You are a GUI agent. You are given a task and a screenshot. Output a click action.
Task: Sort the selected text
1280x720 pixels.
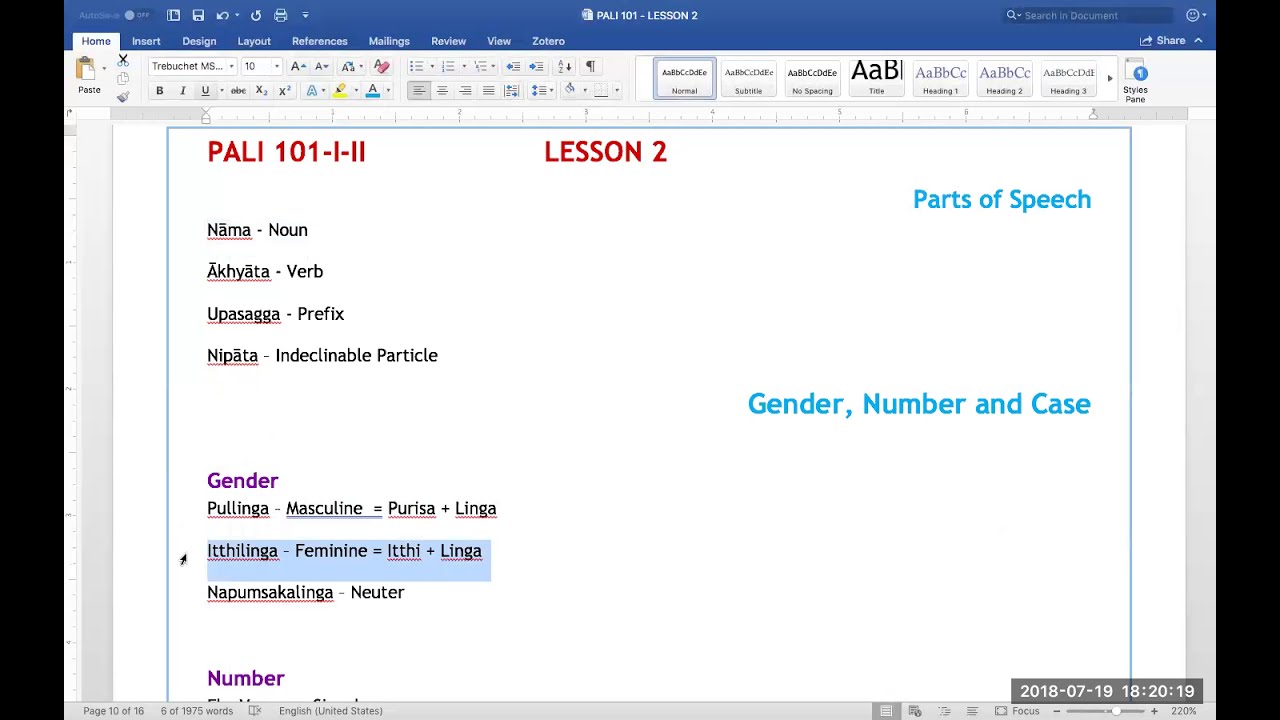point(565,66)
